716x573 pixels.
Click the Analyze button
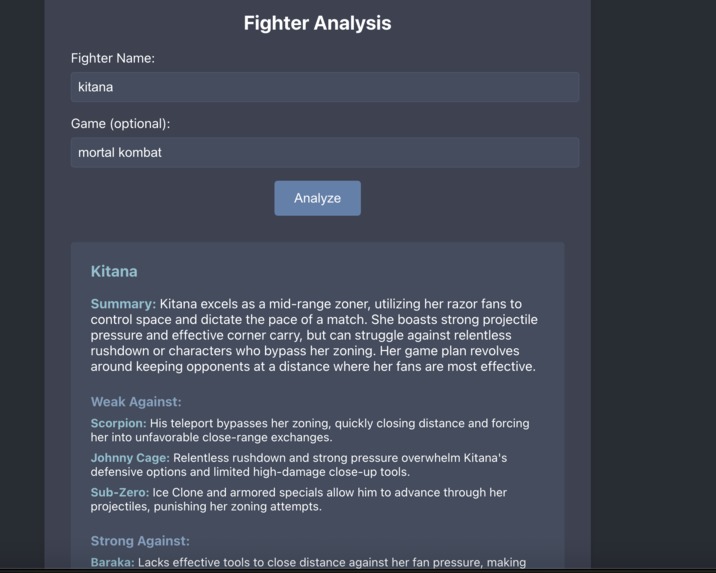(317, 198)
